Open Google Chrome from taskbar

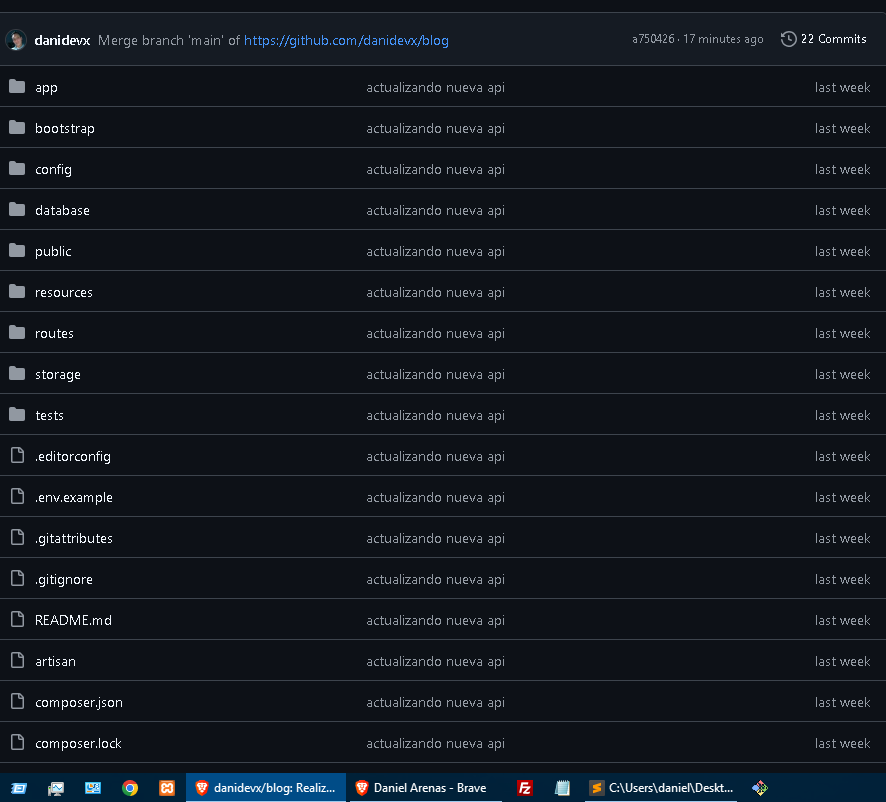click(x=130, y=787)
